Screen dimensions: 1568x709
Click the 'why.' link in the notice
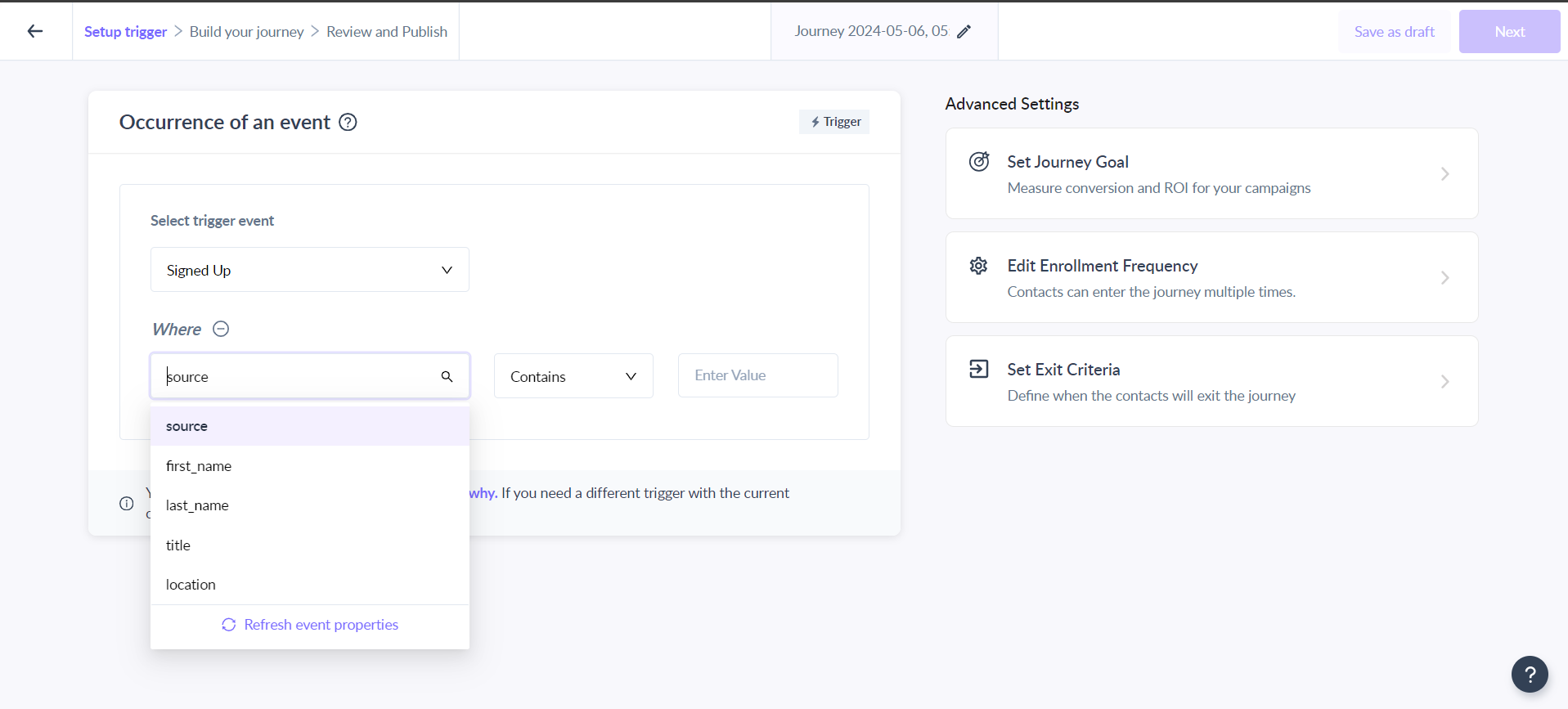pyautogui.click(x=483, y=493)
